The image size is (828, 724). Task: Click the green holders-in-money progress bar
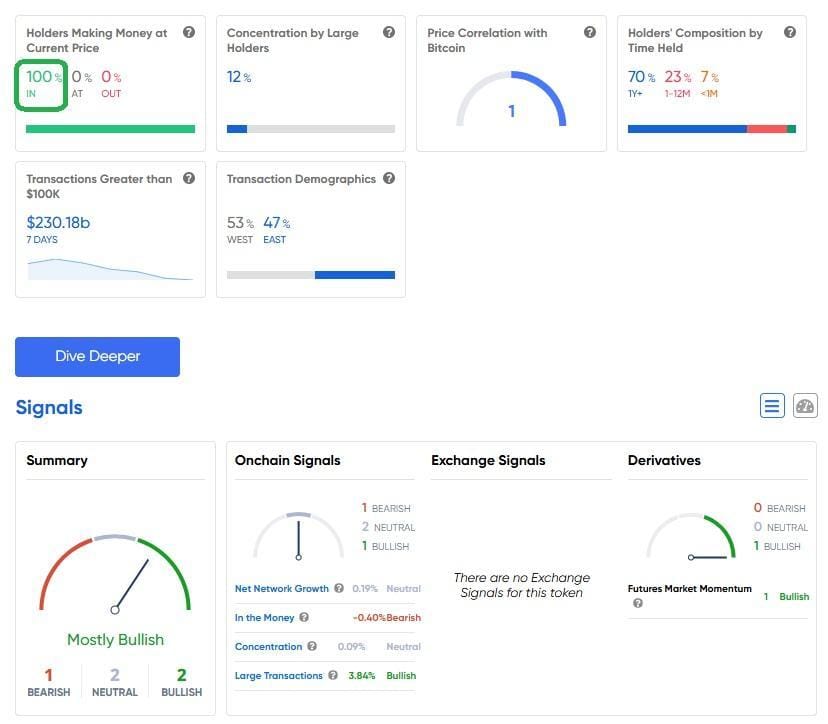pos(110,129)
